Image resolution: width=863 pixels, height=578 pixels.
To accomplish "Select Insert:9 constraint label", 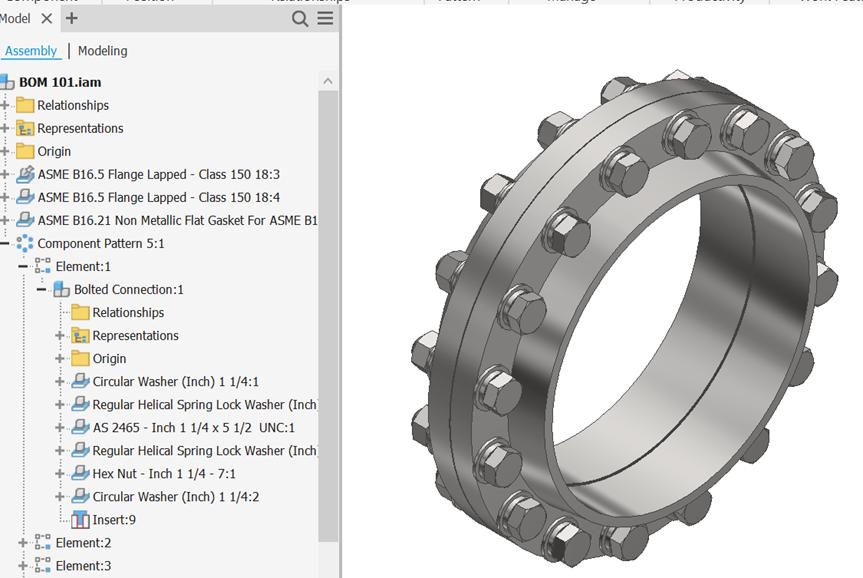I will pos(114,520).
